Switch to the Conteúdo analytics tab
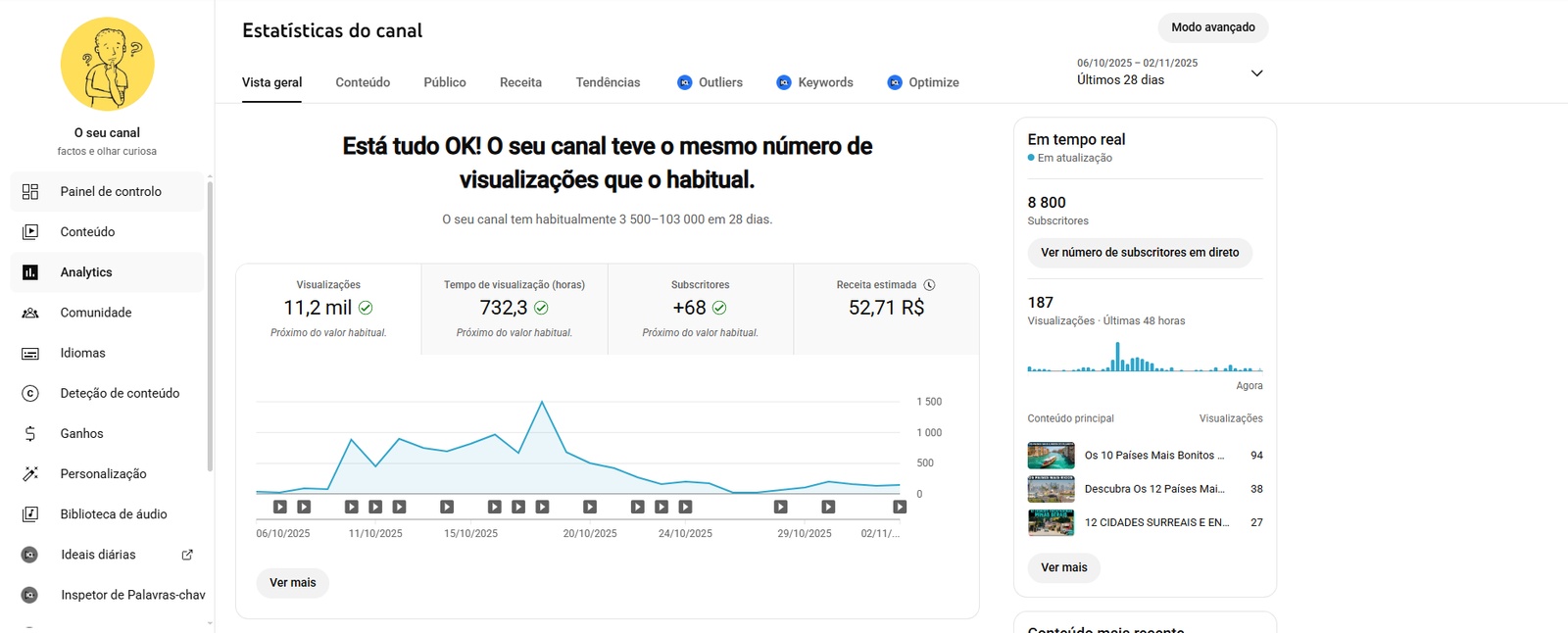The width and height of the screenshot is (1568, 633). pyautogui.click(x=363, y=82)
